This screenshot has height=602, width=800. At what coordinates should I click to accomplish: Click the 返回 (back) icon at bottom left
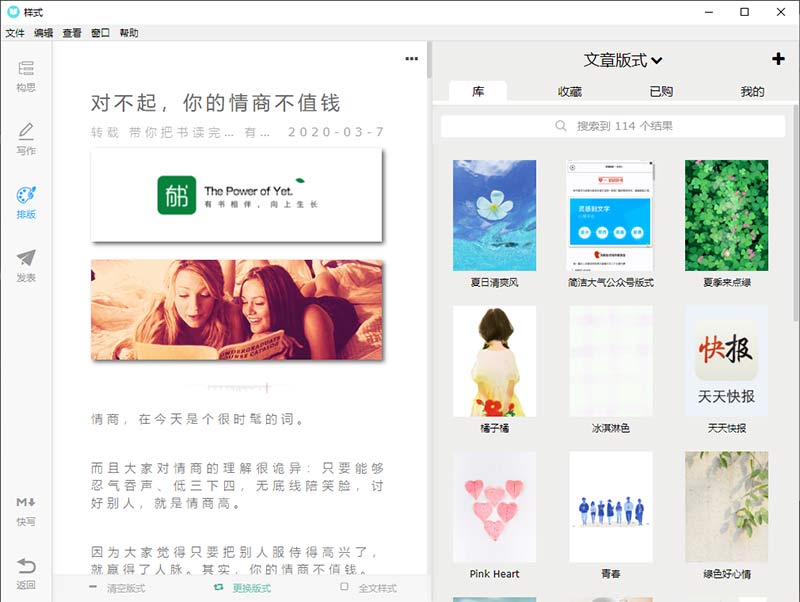coord(28,570)
